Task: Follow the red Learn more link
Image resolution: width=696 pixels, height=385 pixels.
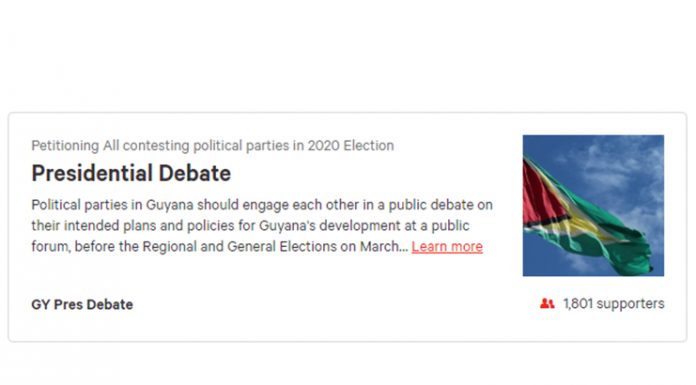Action: [447, 246]
